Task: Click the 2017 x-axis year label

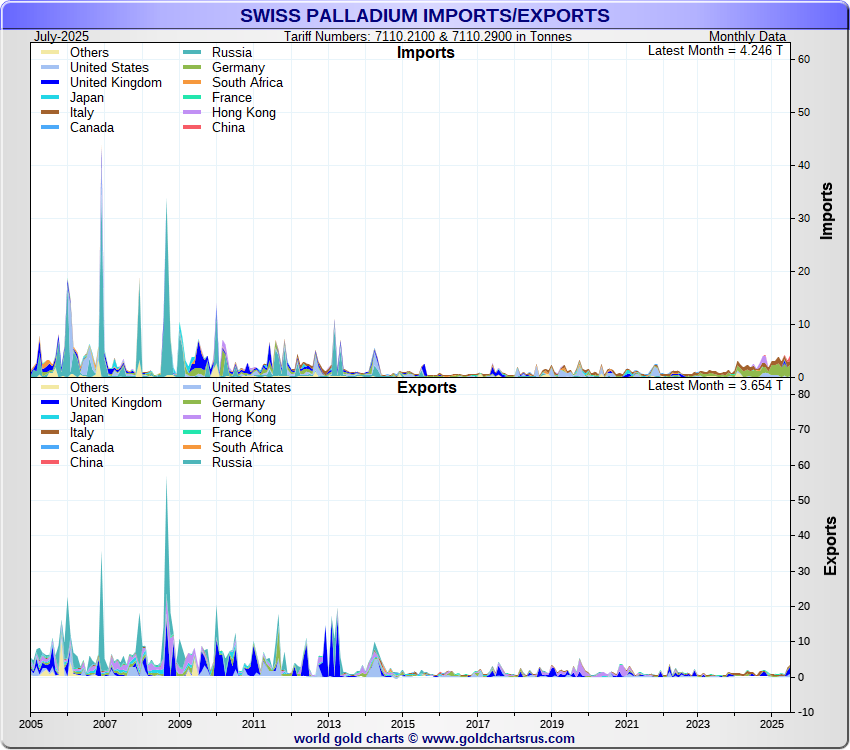Action: tap(476, 723)
